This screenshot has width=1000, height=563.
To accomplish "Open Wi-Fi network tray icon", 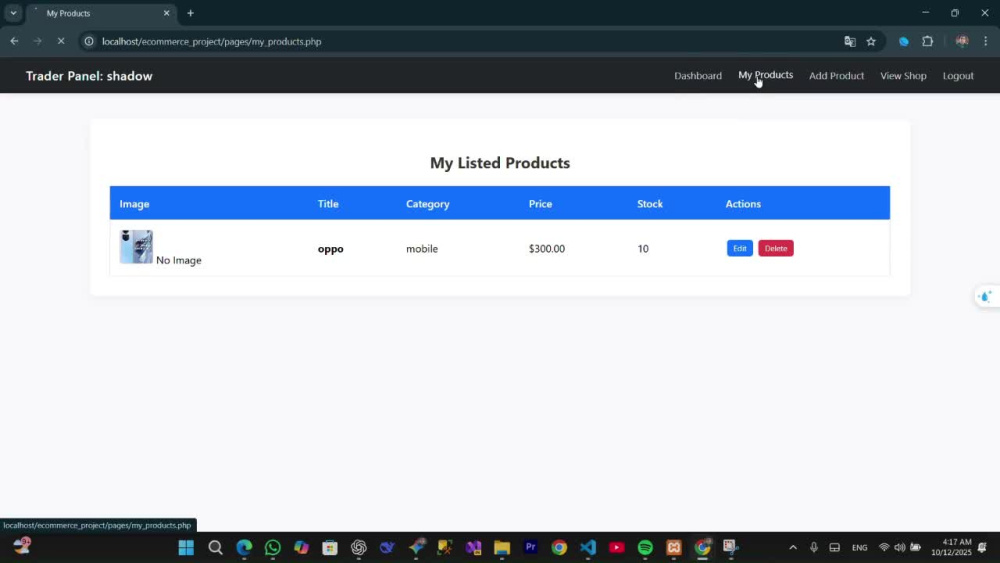I will 884,548.
